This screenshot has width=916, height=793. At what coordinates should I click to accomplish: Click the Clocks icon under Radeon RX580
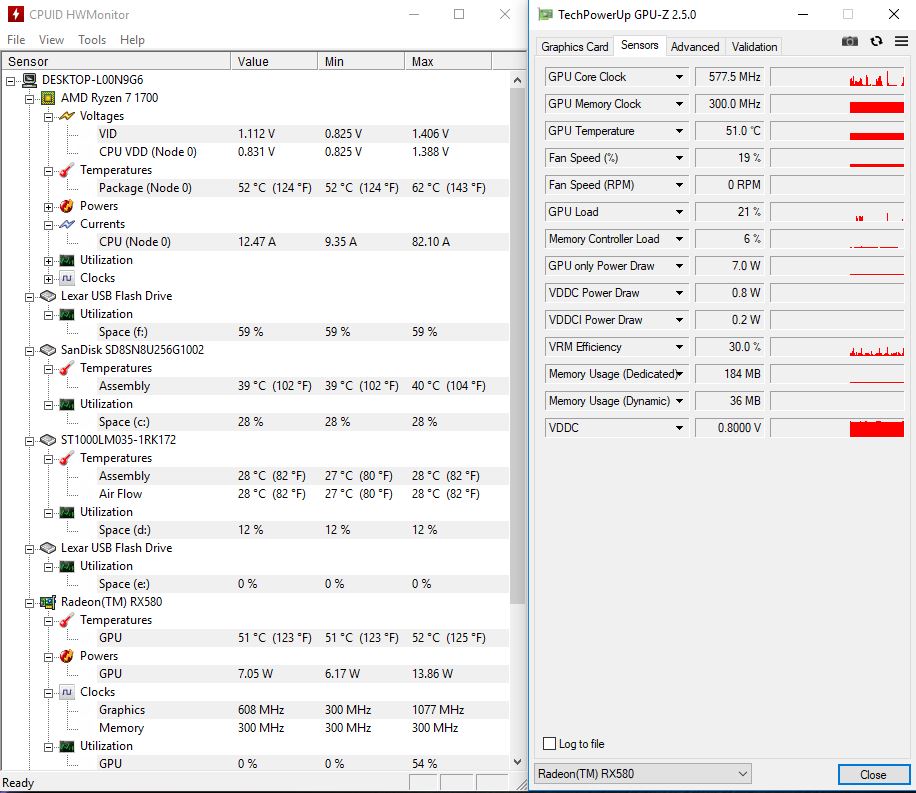pyautogui.click(x=67, y=692)
